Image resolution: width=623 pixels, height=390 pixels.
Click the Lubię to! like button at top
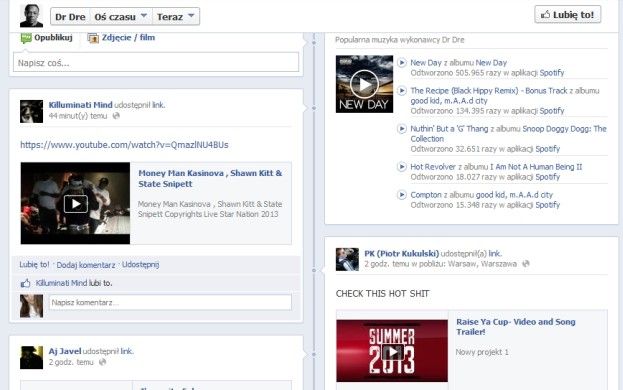567,15
